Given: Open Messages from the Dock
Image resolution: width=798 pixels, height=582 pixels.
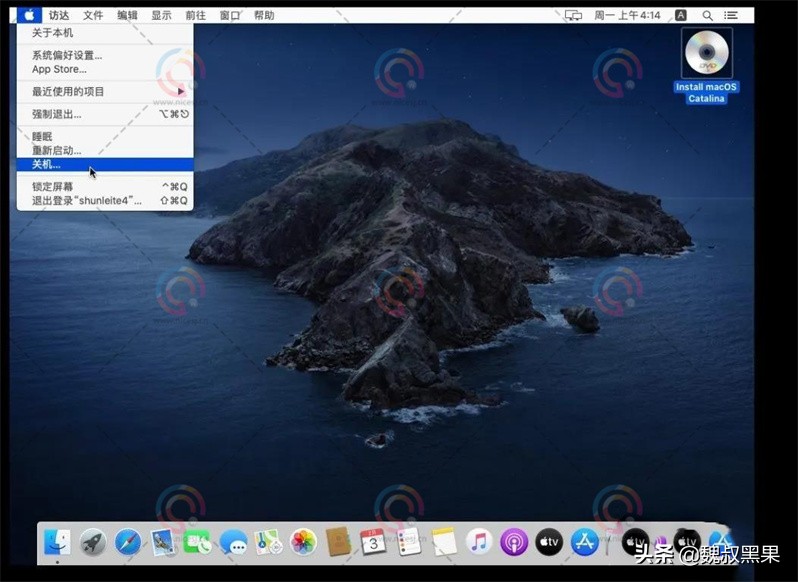Looking at the screenshot, I should click(x=233, y=542).
